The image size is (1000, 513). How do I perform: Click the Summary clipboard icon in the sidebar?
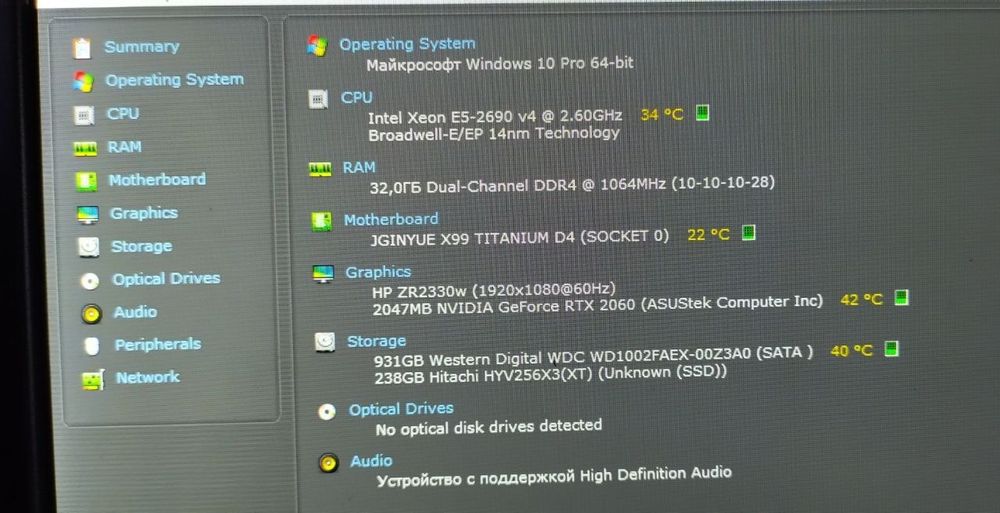pyautogui.click(x=82, y=48)
